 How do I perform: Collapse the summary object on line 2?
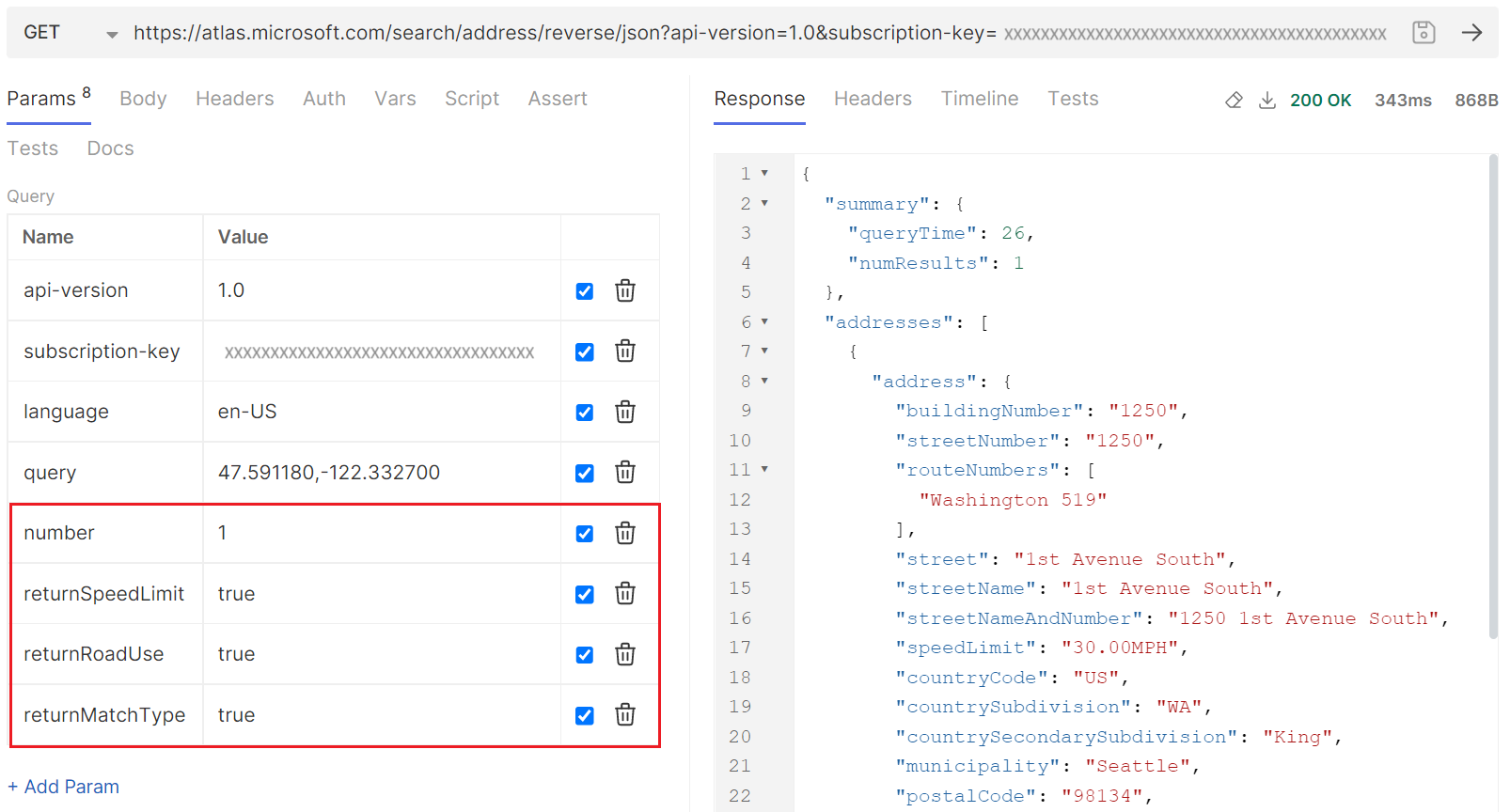point(764,203)
